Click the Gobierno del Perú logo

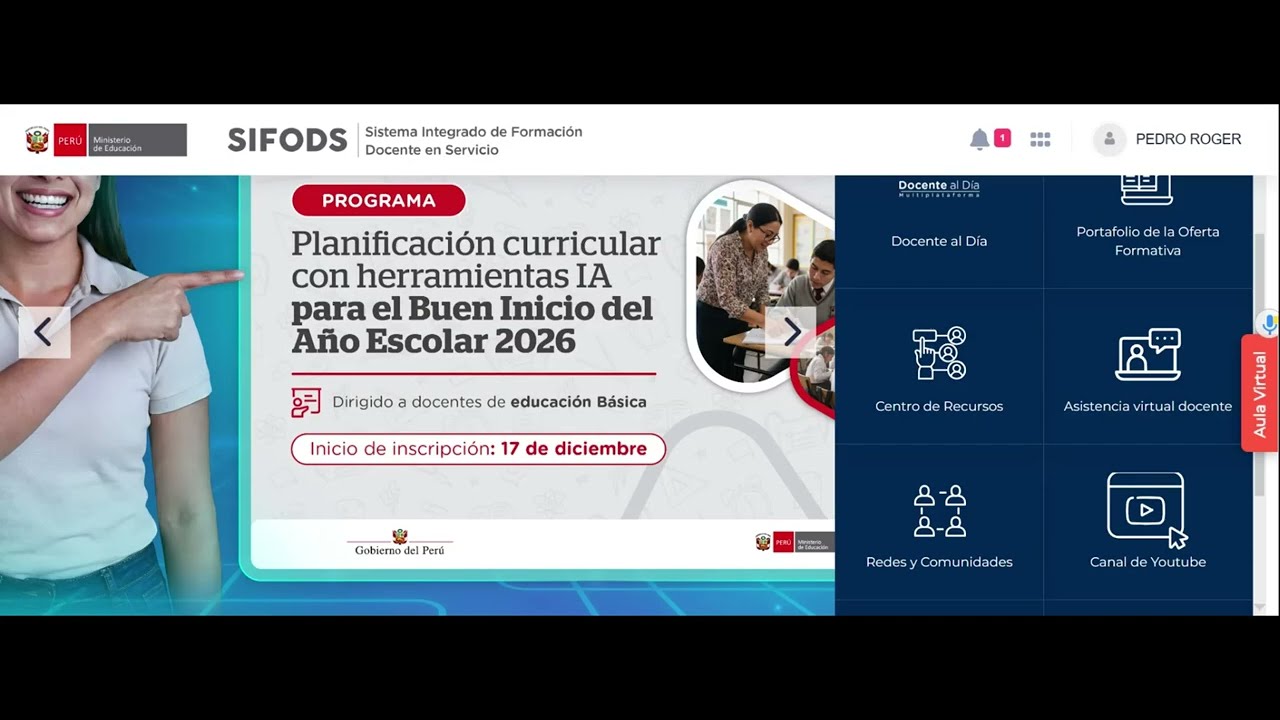coord(400,543)
